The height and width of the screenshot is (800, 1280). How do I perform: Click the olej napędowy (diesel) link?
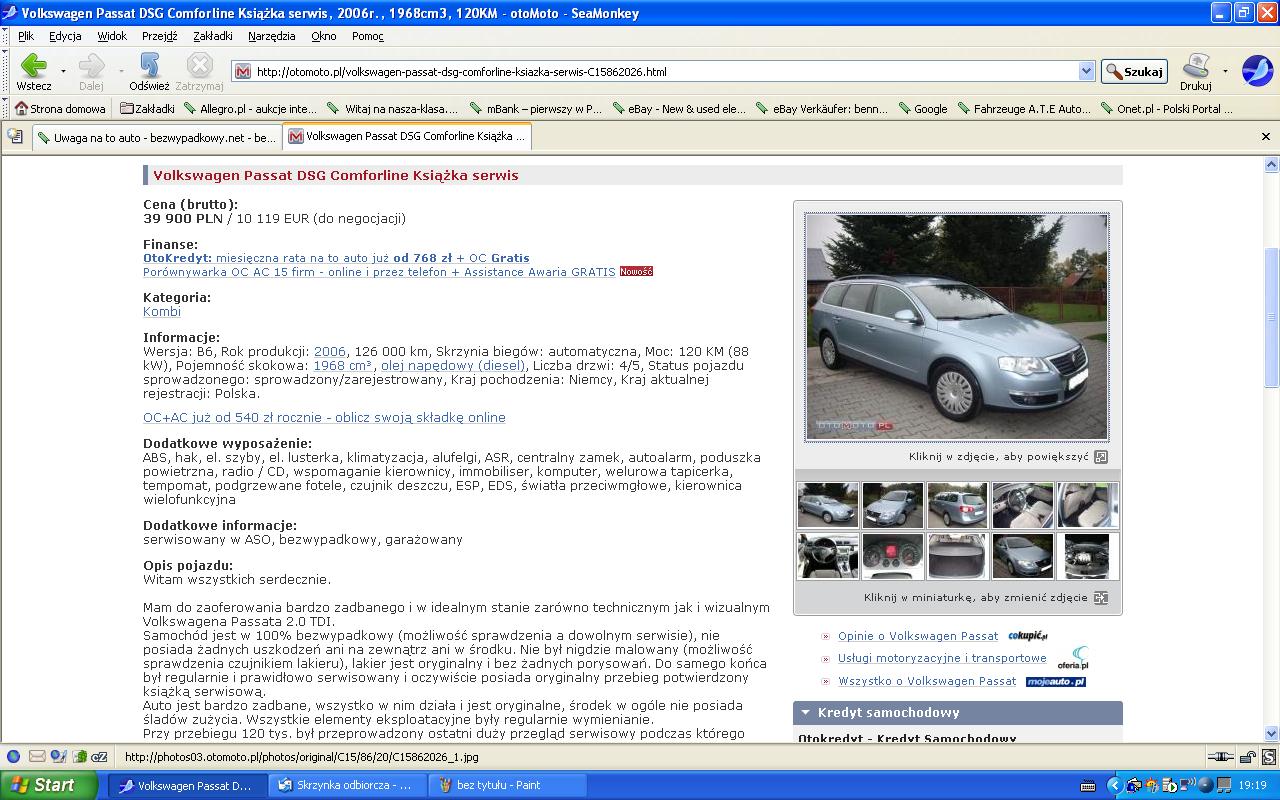(x=452, y=366)
